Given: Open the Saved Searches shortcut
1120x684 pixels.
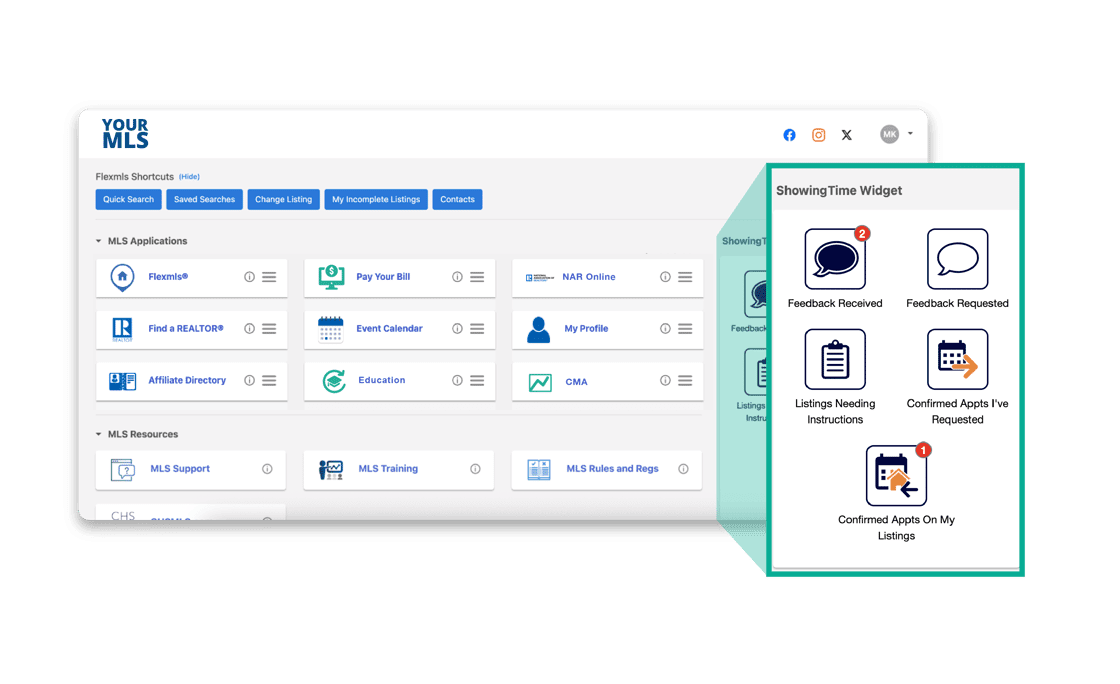Looking at the screenshot, I should point(204,200).
